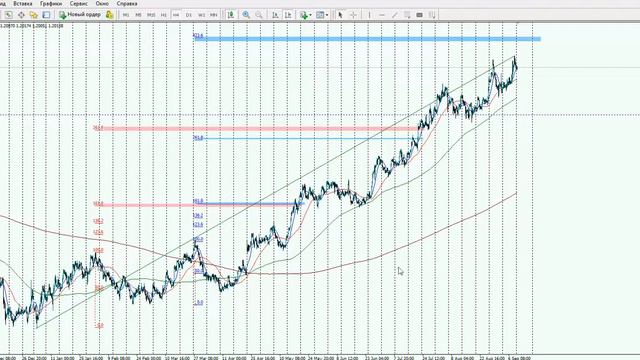
Task: Click the blue 161.8 Fibonacci label
Action: tap(198, 201)
